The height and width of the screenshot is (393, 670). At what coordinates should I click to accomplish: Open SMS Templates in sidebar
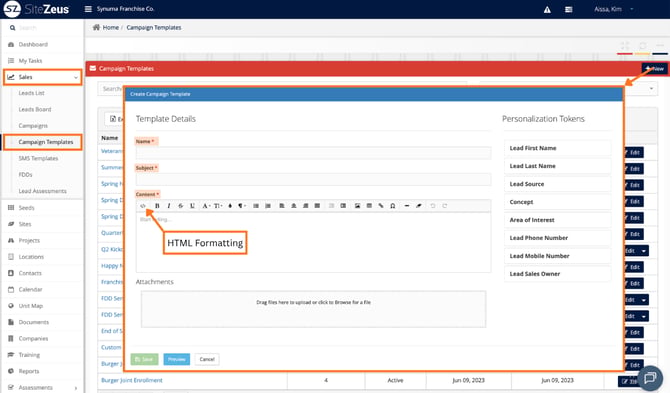(38, 158)
